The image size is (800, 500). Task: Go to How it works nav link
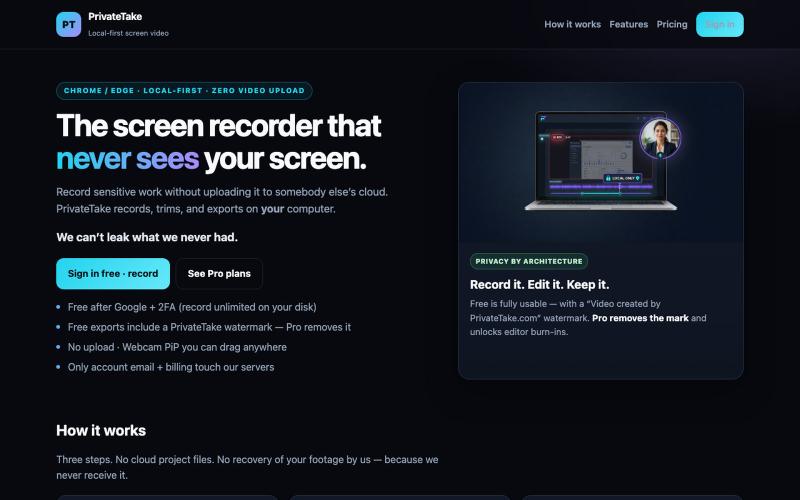(x=572, y=24)
